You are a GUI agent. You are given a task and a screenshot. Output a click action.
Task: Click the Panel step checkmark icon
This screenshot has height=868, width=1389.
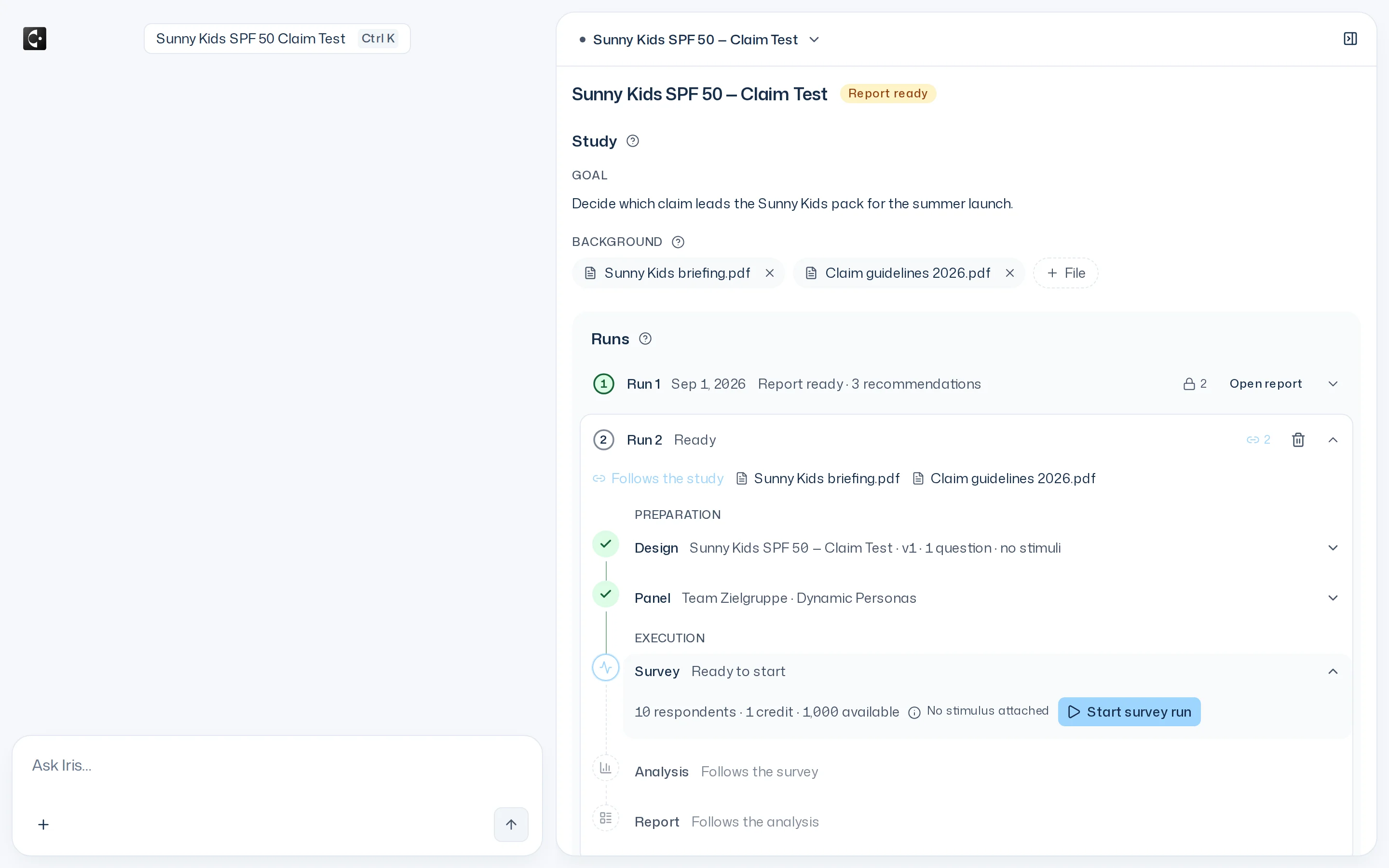pos(606,594)
